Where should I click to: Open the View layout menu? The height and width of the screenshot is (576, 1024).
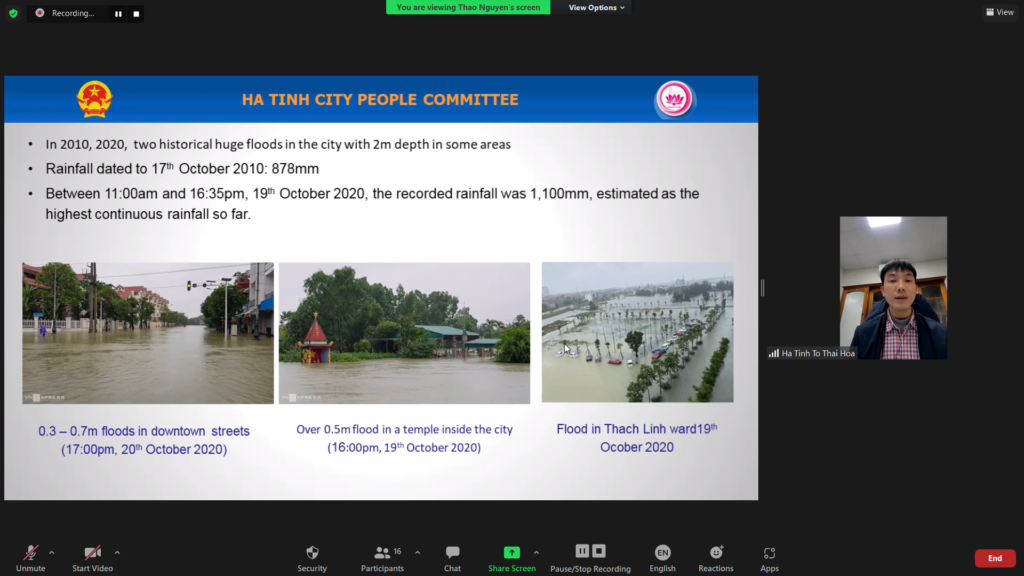(x=999, y=12)
